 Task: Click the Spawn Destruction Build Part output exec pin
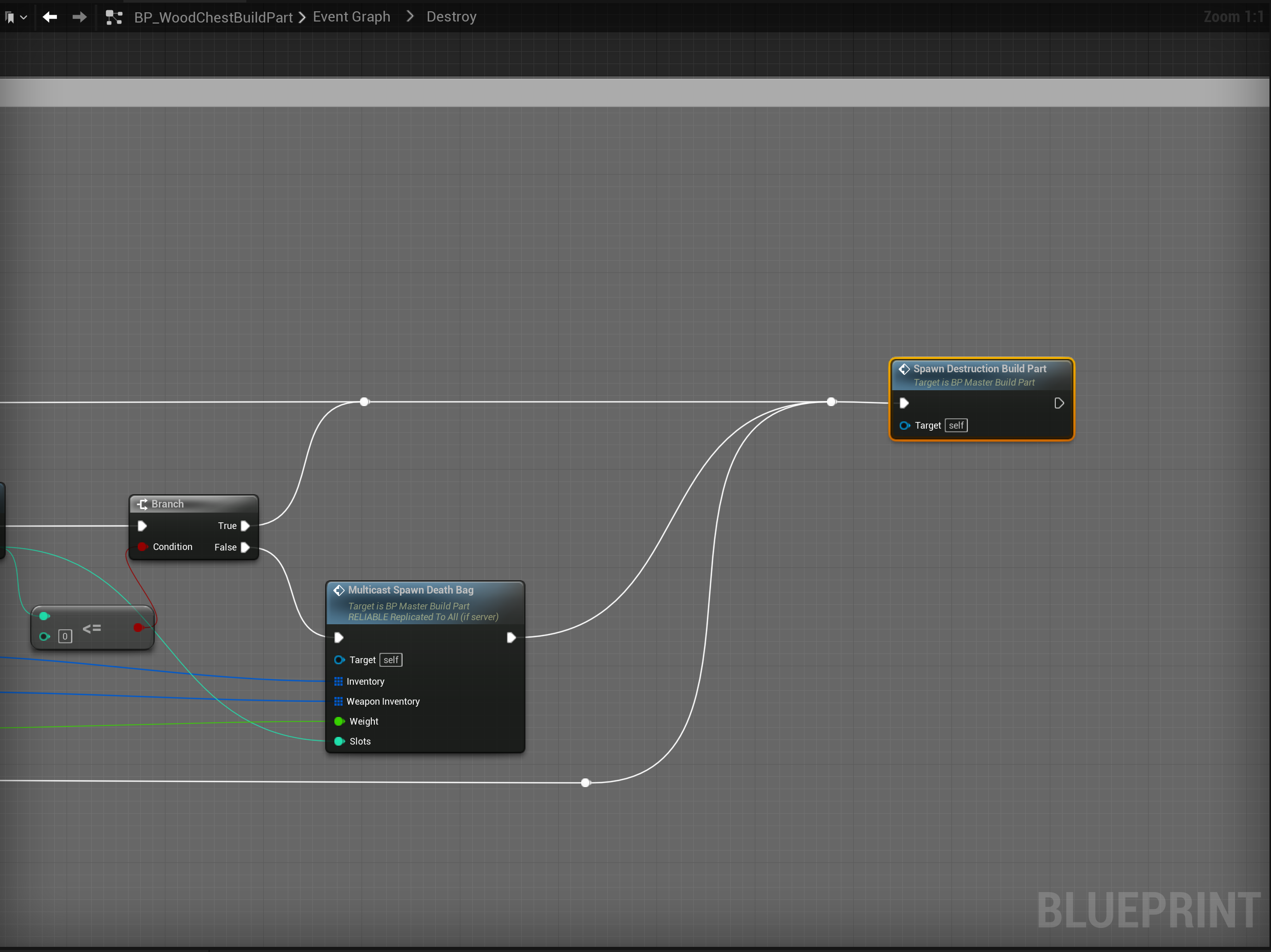[1058, 404]
